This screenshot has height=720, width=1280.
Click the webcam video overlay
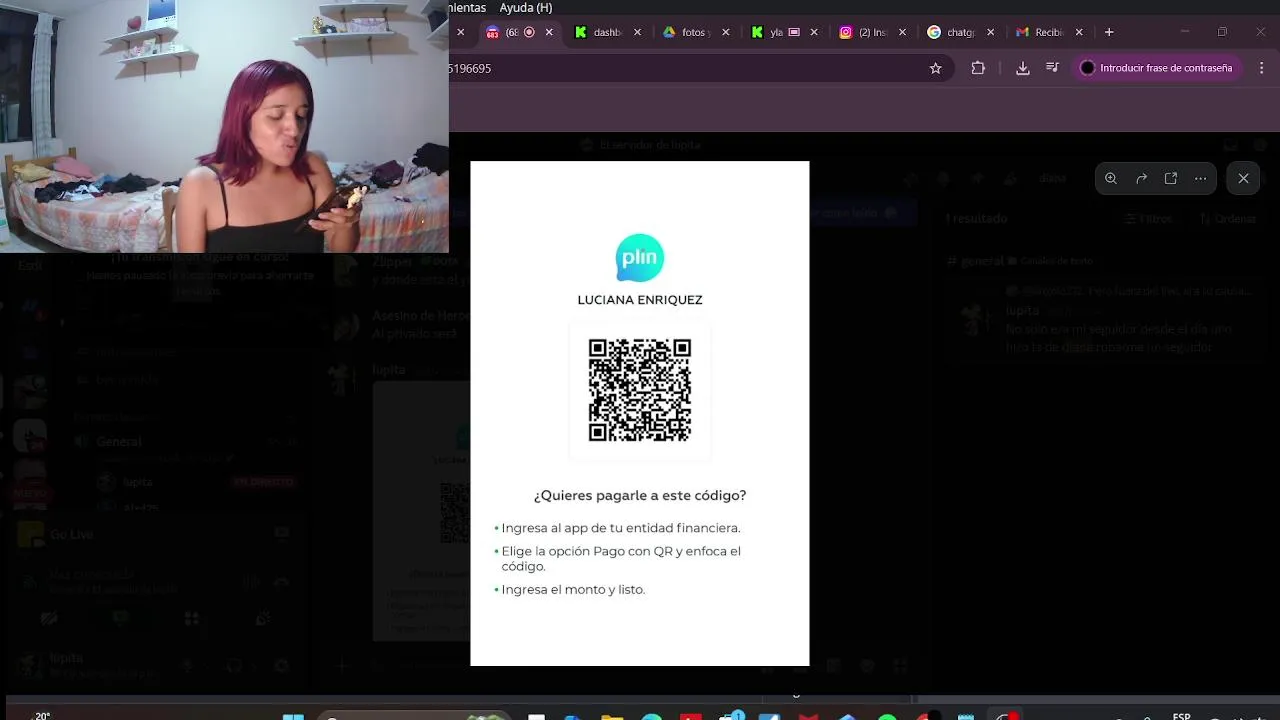pos(224,126)
